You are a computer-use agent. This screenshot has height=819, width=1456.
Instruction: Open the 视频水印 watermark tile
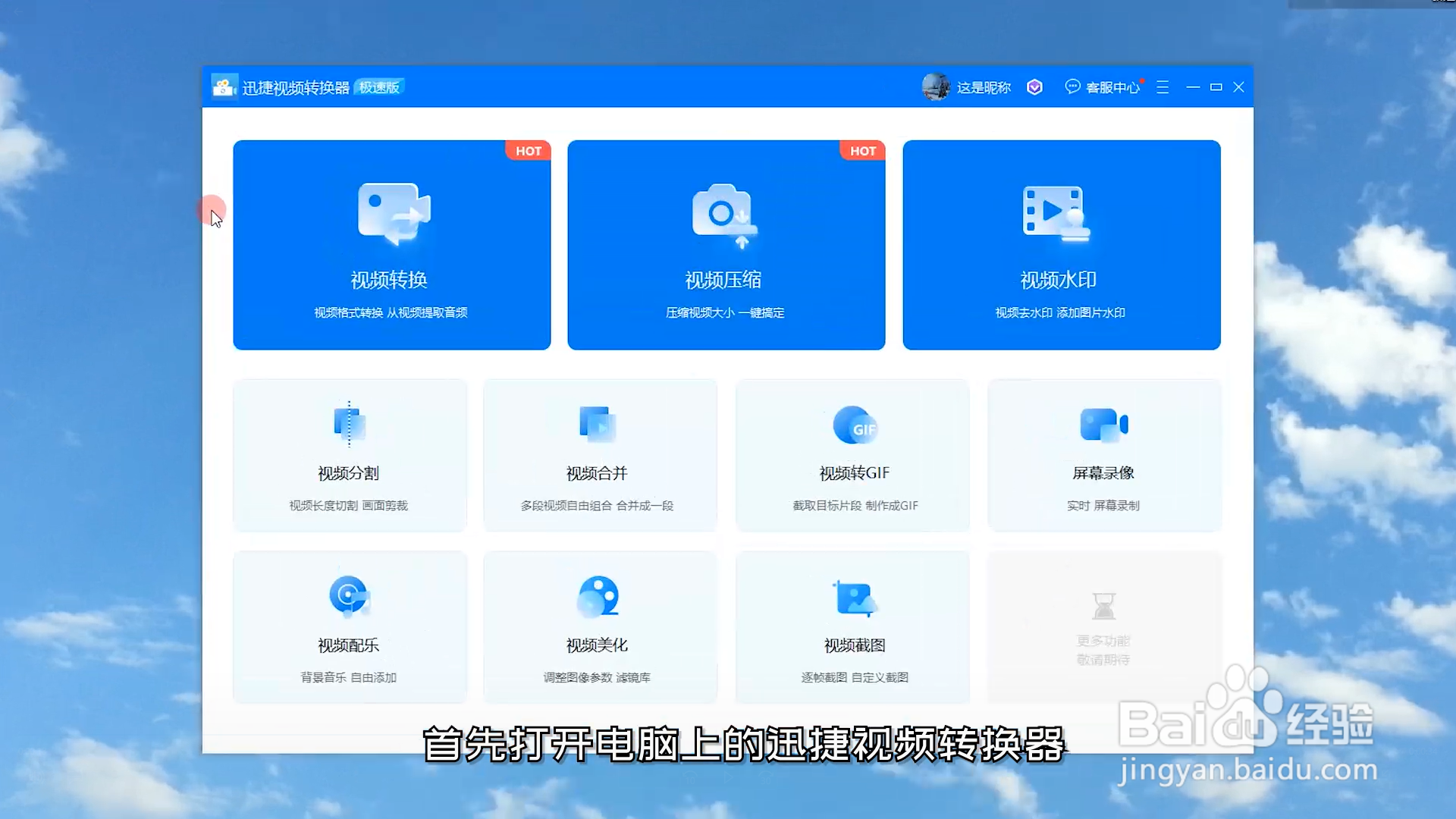[x=1061, y=244]
